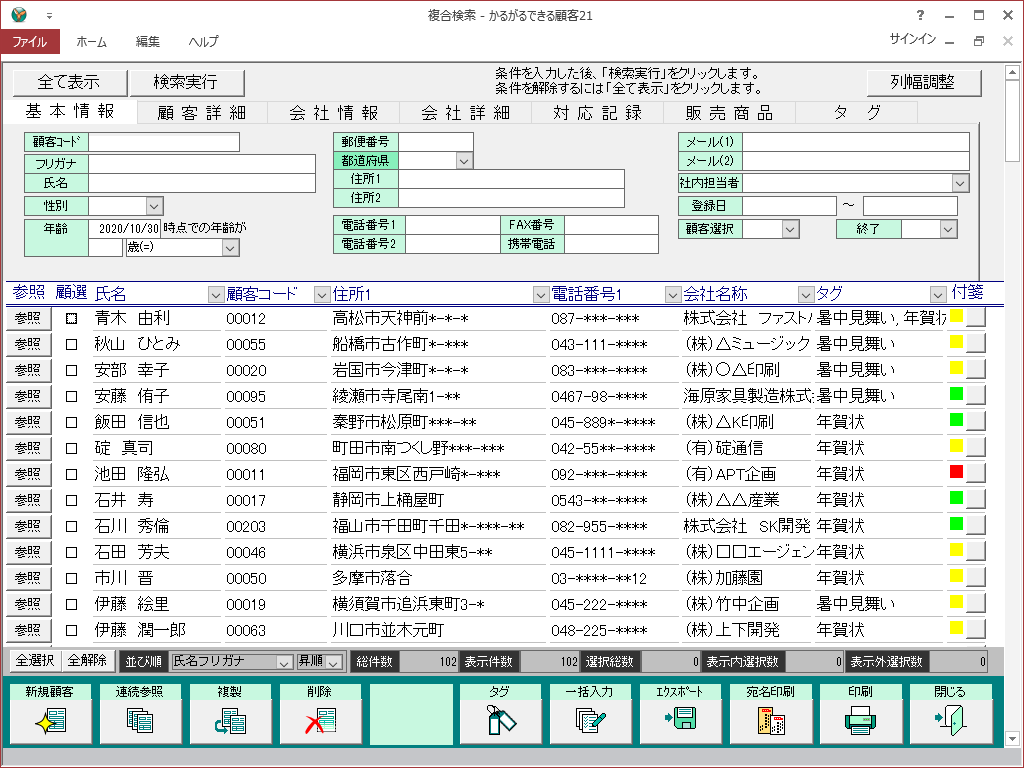
Task: Click the 氏名 search input field
Action: click(202, 183)
